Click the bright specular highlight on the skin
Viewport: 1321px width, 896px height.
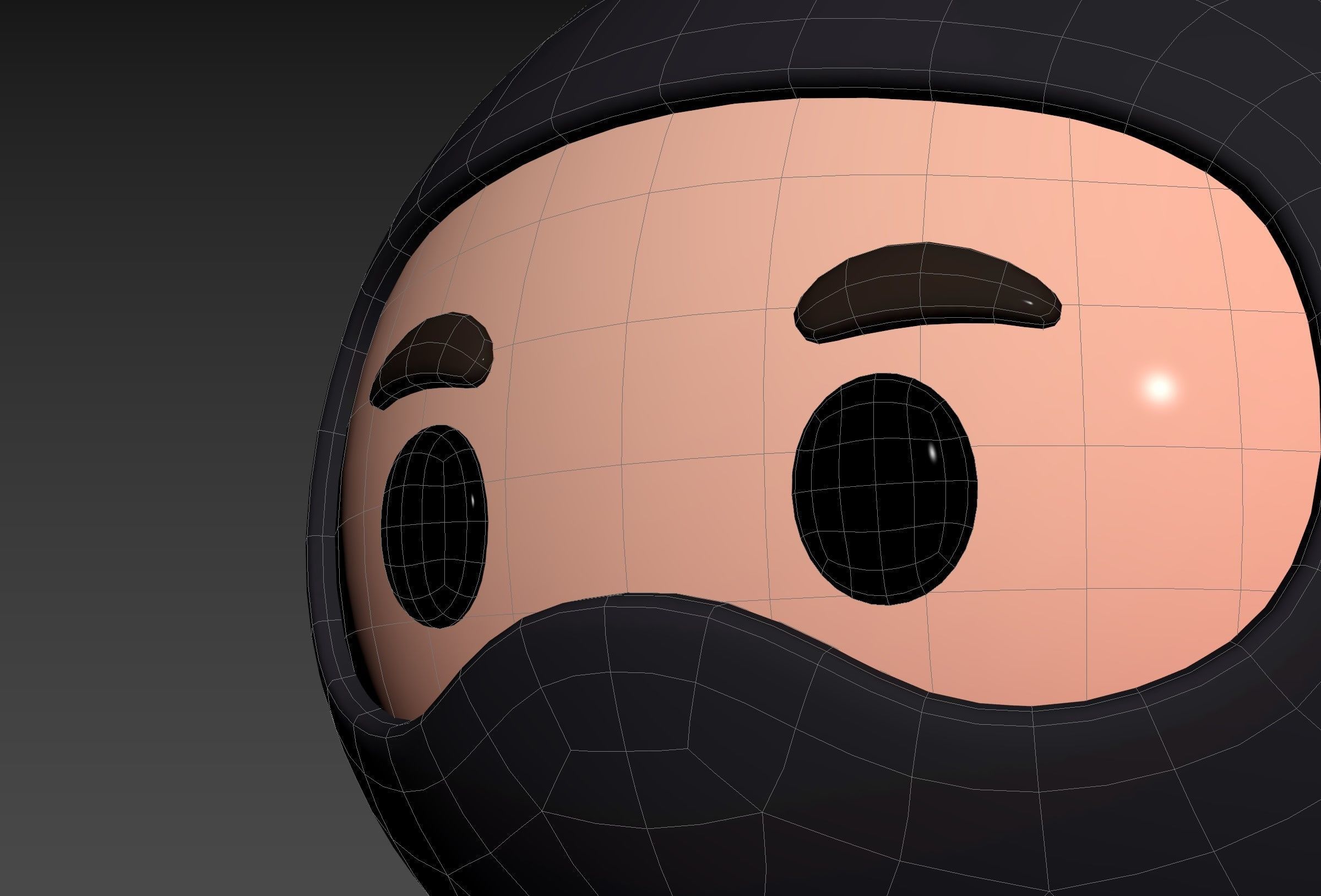click(1159, 388)
